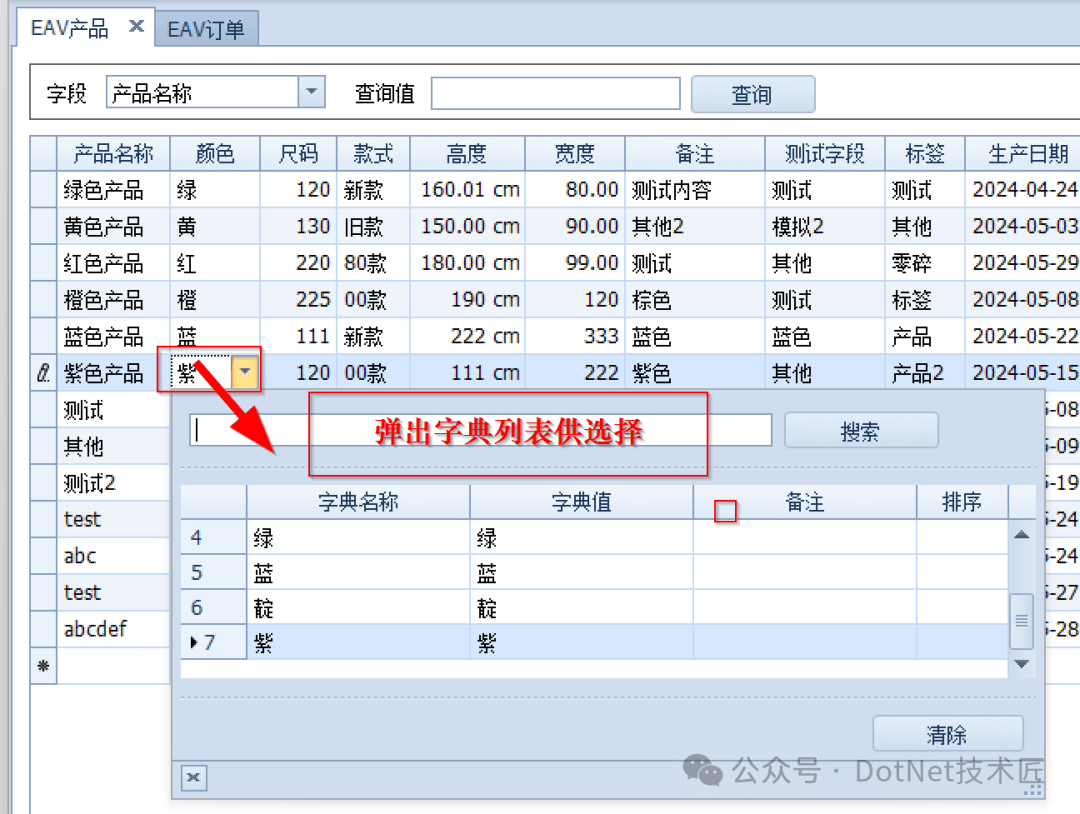Click the scrollbar down arrow in dictionary list

tap(1021, 664)
